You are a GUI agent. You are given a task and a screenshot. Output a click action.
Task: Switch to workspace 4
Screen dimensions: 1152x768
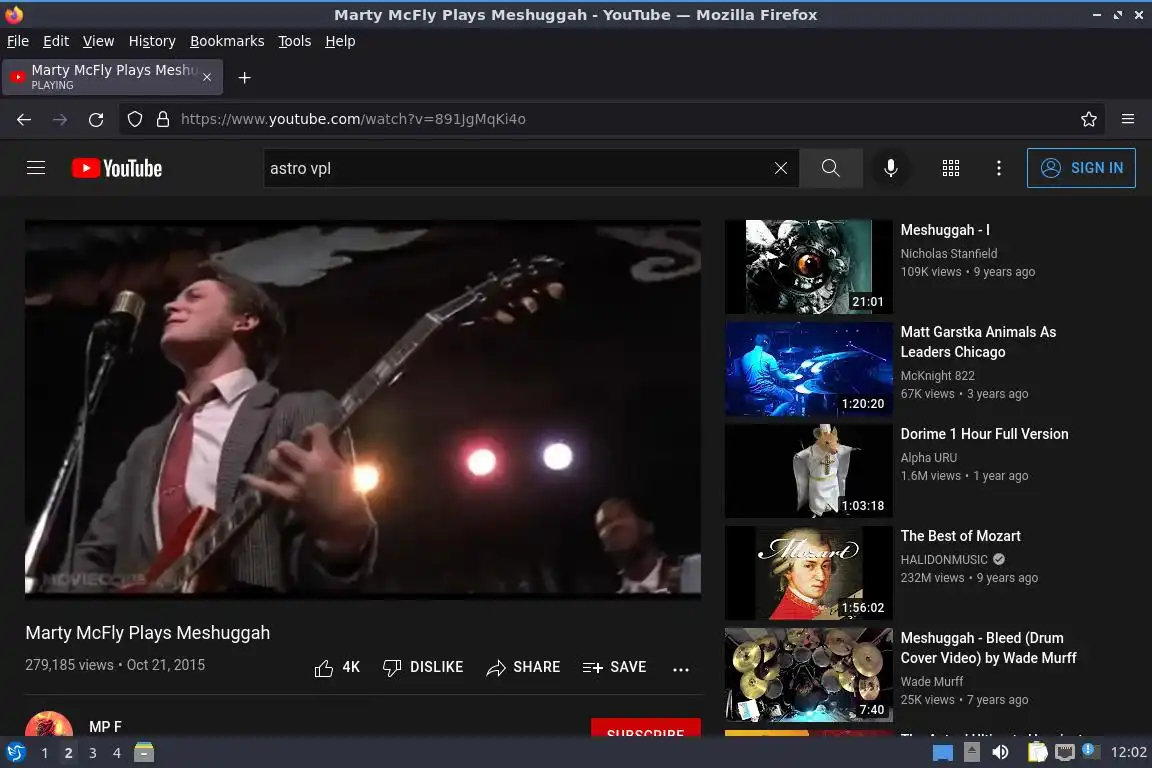click(x=117, y=753)
